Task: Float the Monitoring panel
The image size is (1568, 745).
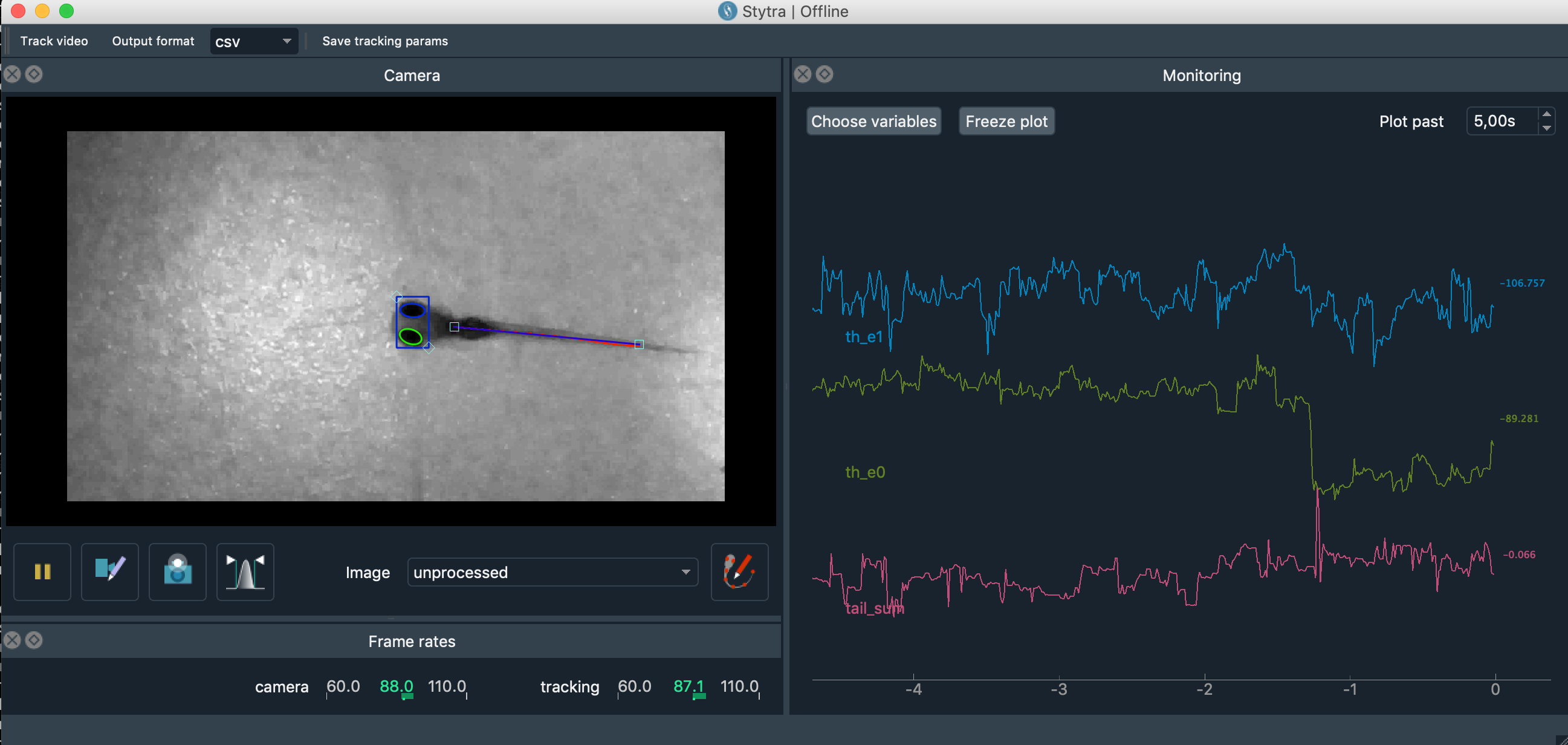Action: click(824, 74)
